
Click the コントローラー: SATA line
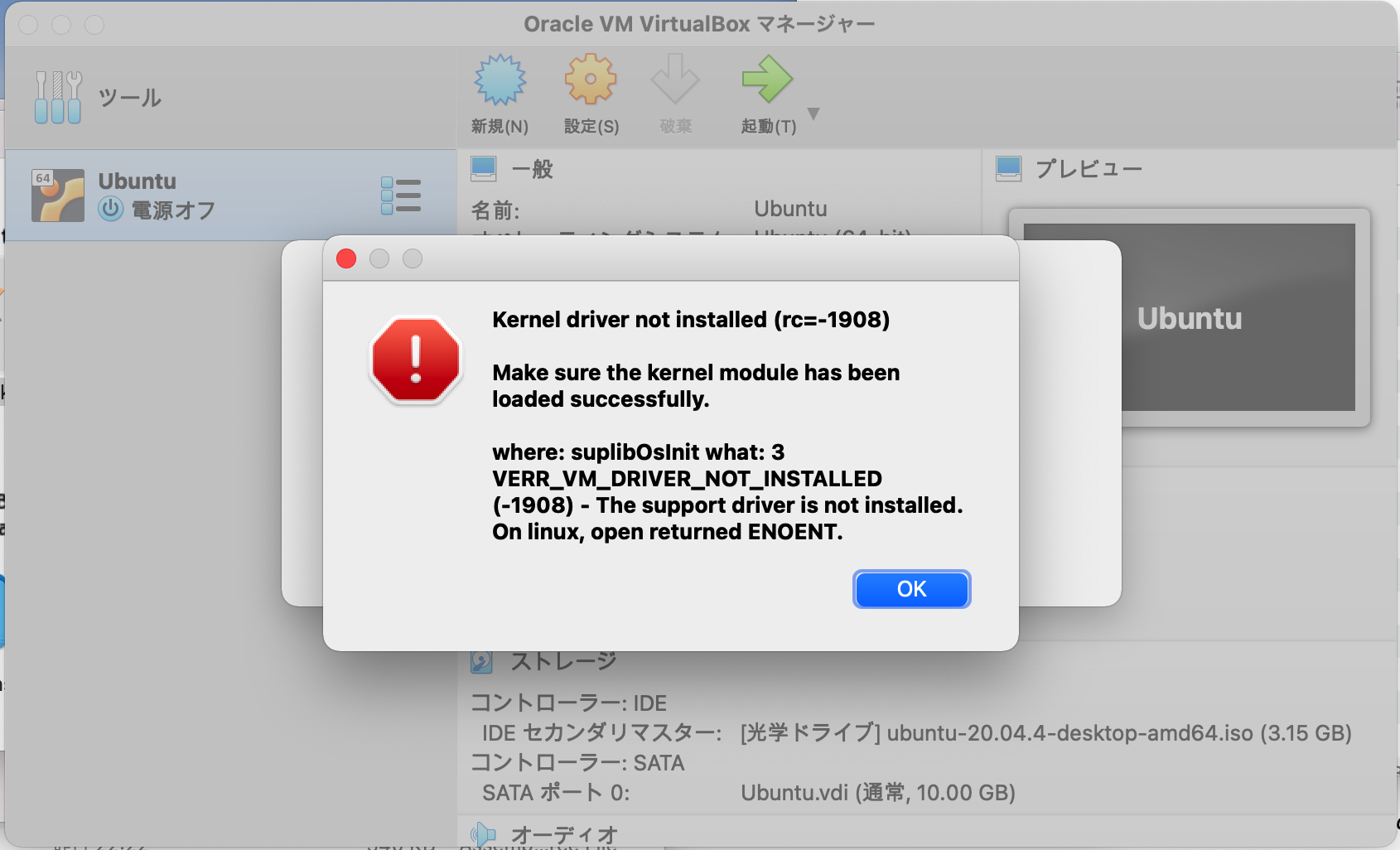pyautogui.click(x=577, y=763)
